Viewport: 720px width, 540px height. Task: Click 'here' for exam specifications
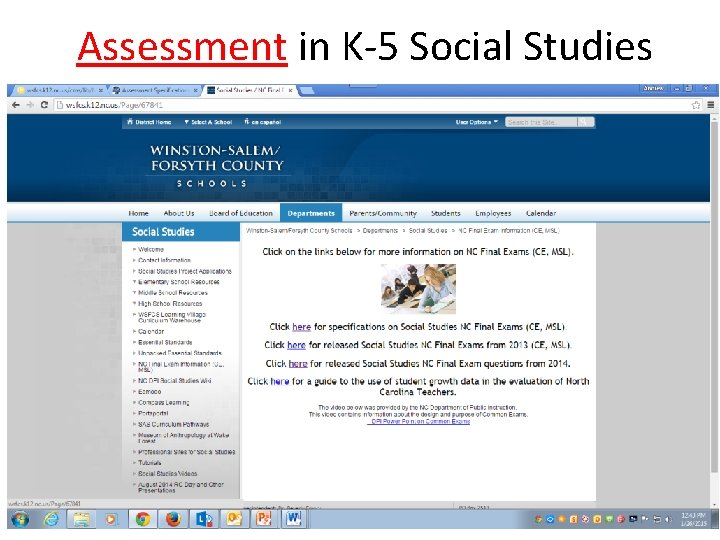(302, 327)
